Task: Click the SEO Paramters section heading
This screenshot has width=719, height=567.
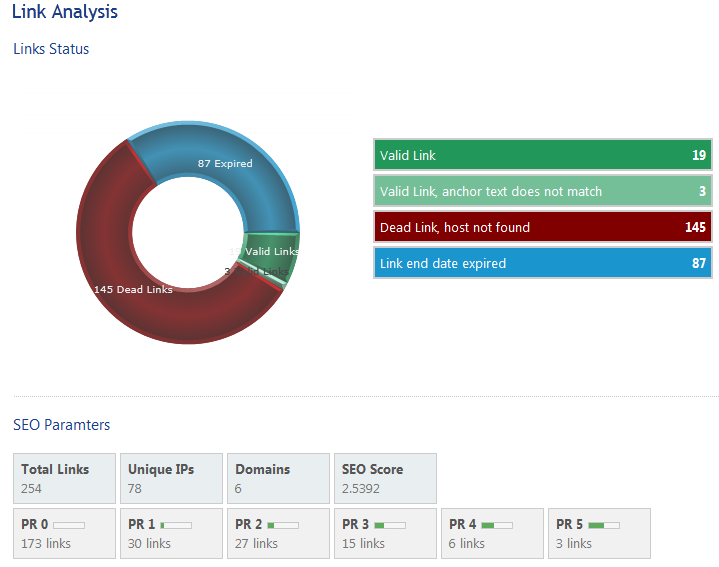Action: tap(62, 425)
